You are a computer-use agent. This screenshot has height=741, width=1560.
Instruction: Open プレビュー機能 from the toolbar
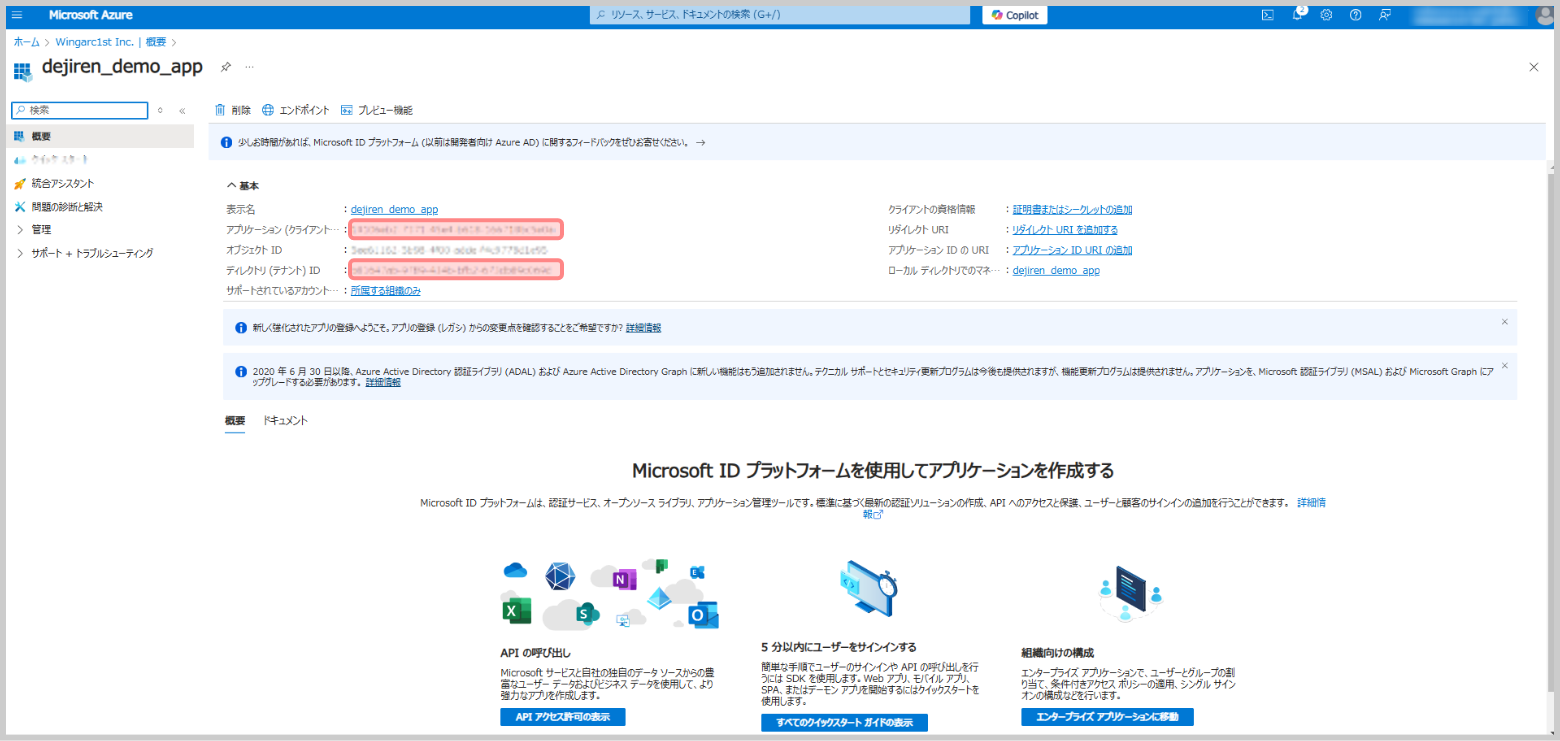376,110
